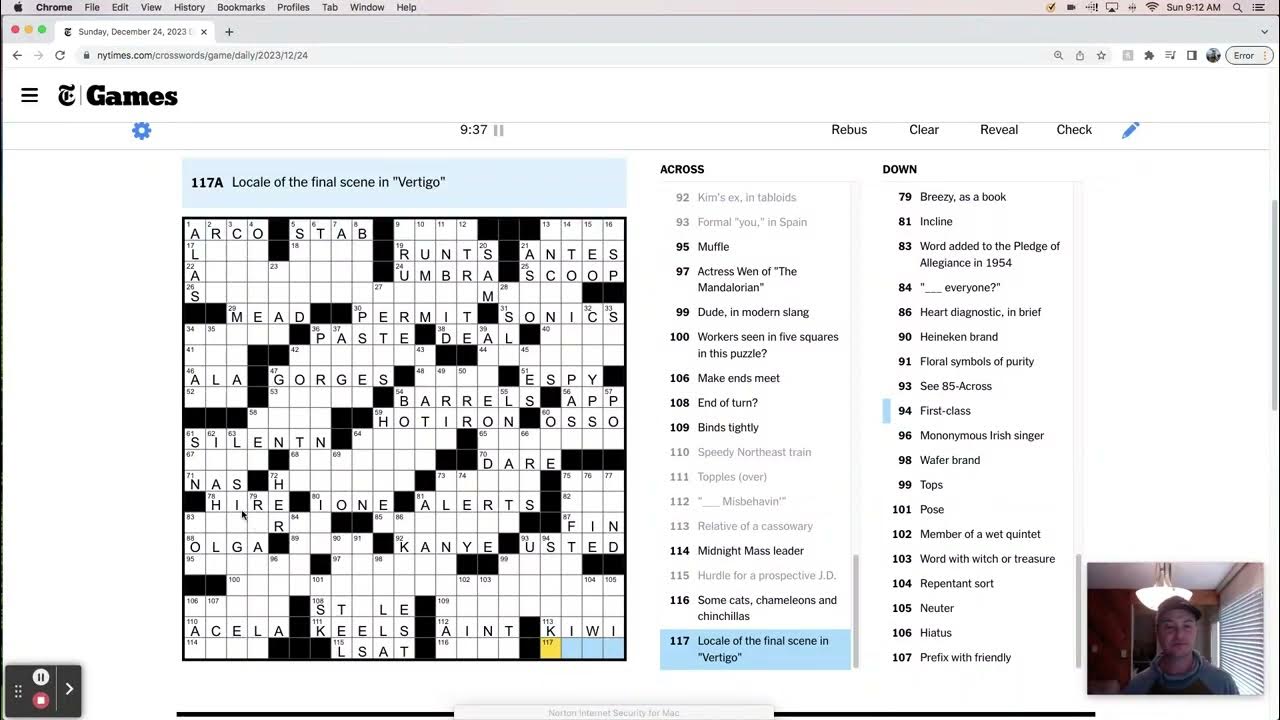
Task: Open macOS Spotlight search
Action: pos(1237,7)
